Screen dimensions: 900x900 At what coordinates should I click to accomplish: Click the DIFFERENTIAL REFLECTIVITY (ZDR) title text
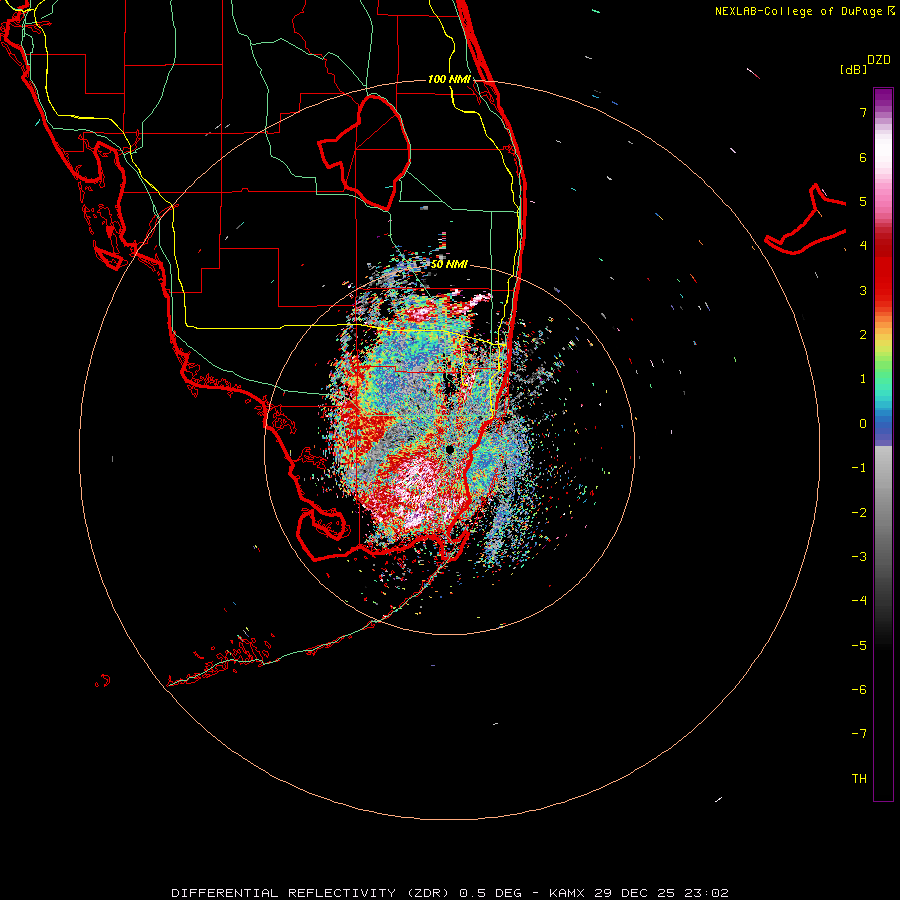311,893
